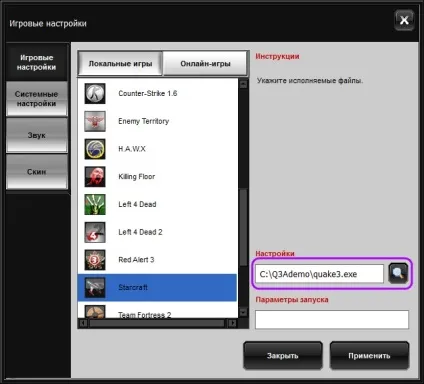This screenshot has height=384, width=424.
Task: Select Killing Floor in the list
Action: [158, 177]
